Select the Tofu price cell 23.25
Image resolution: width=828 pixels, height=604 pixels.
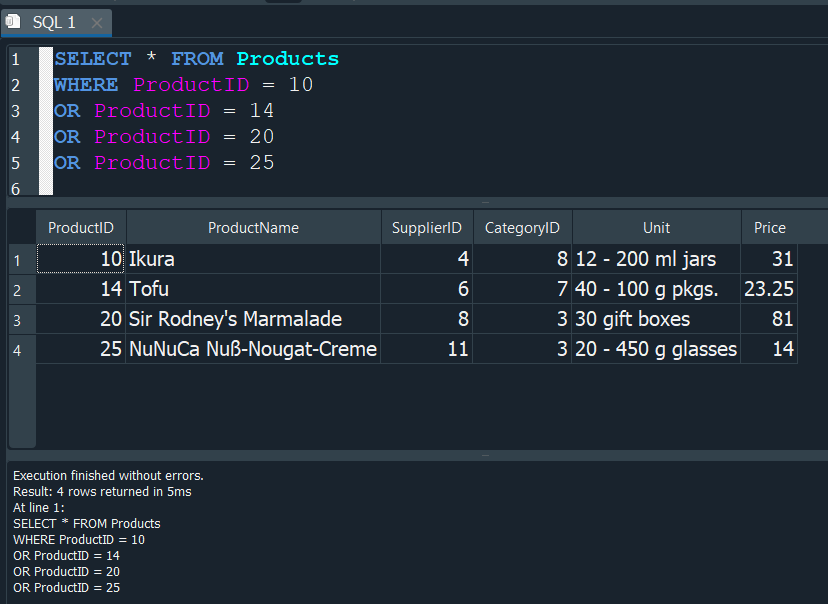coord(768,290)
